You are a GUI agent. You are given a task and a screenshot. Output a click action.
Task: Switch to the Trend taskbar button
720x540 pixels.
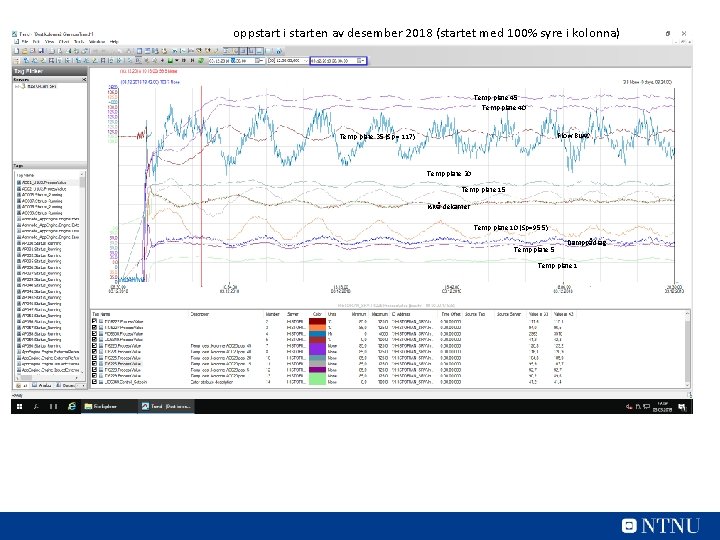166,406
